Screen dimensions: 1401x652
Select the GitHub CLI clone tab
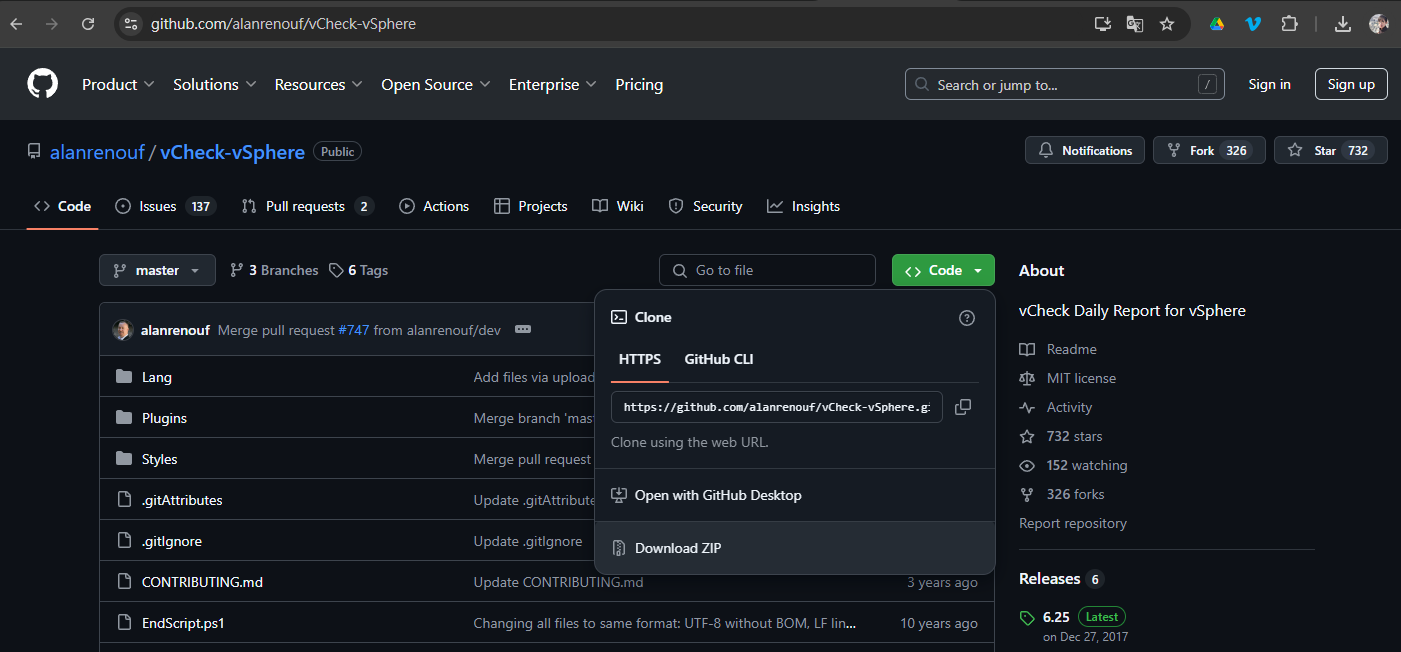(719, 359)
